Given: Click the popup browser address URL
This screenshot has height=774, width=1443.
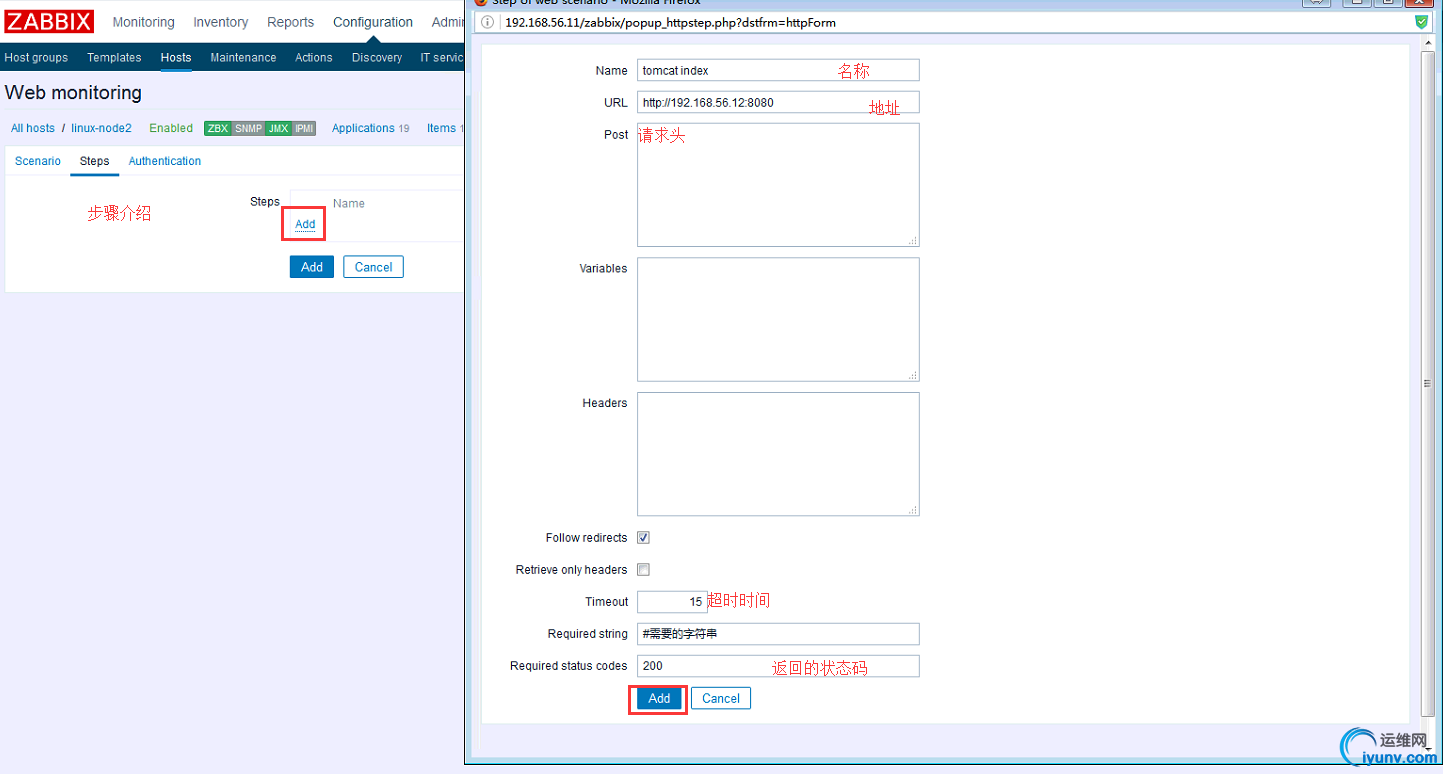Looking at the screenshot, I should tap(670, 22).
